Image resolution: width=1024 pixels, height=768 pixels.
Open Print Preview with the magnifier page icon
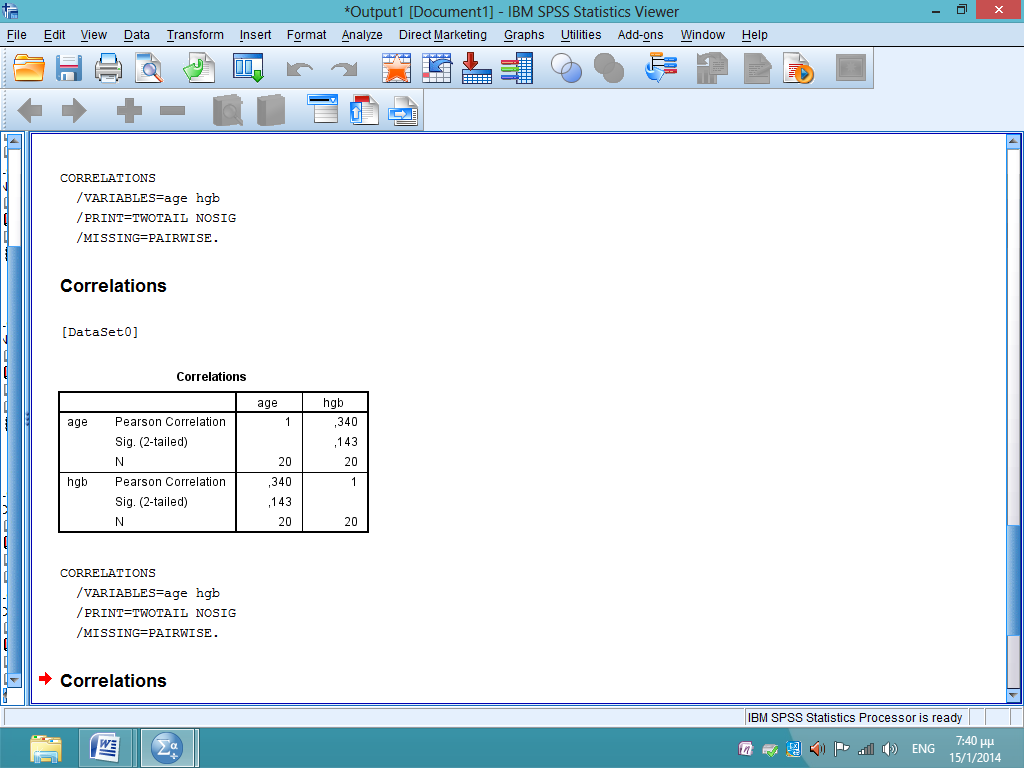click(149, 68)
